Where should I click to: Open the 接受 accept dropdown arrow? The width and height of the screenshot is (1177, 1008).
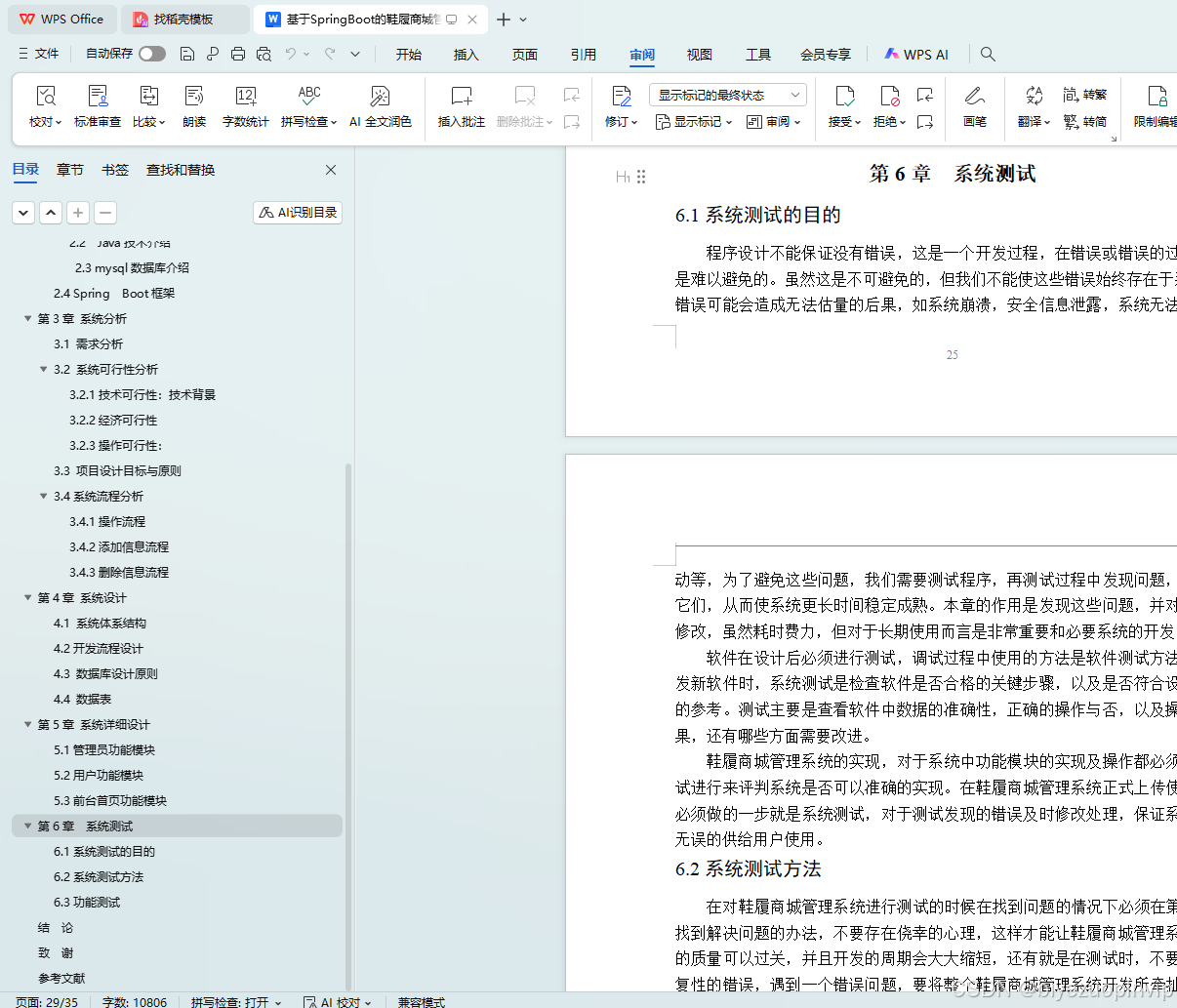click(x=856, y=121)
